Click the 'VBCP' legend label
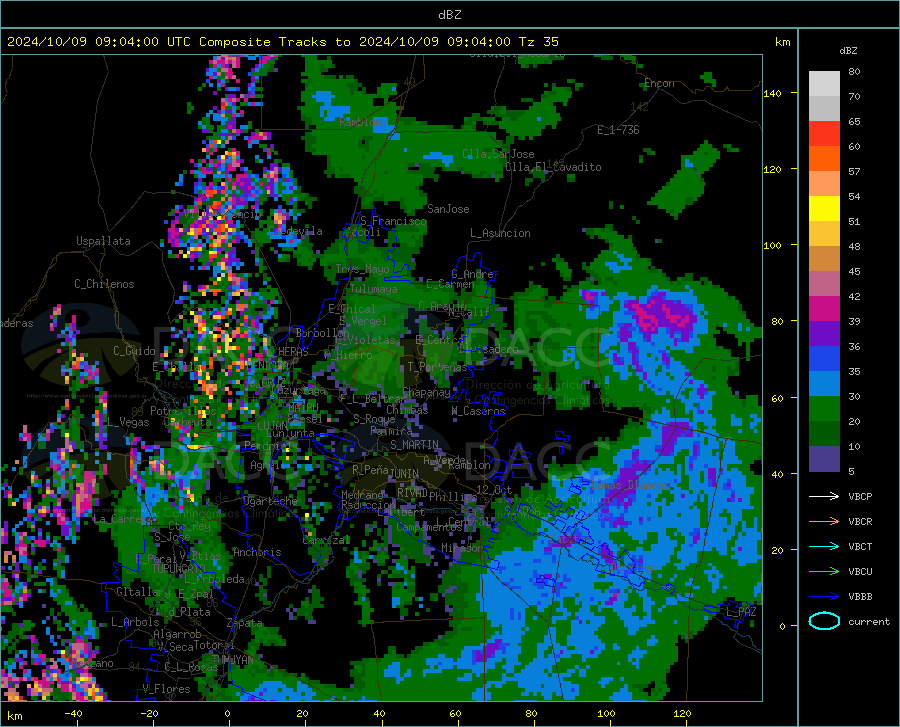This screenshot has height=727, width=900. [x=860, y=496]
